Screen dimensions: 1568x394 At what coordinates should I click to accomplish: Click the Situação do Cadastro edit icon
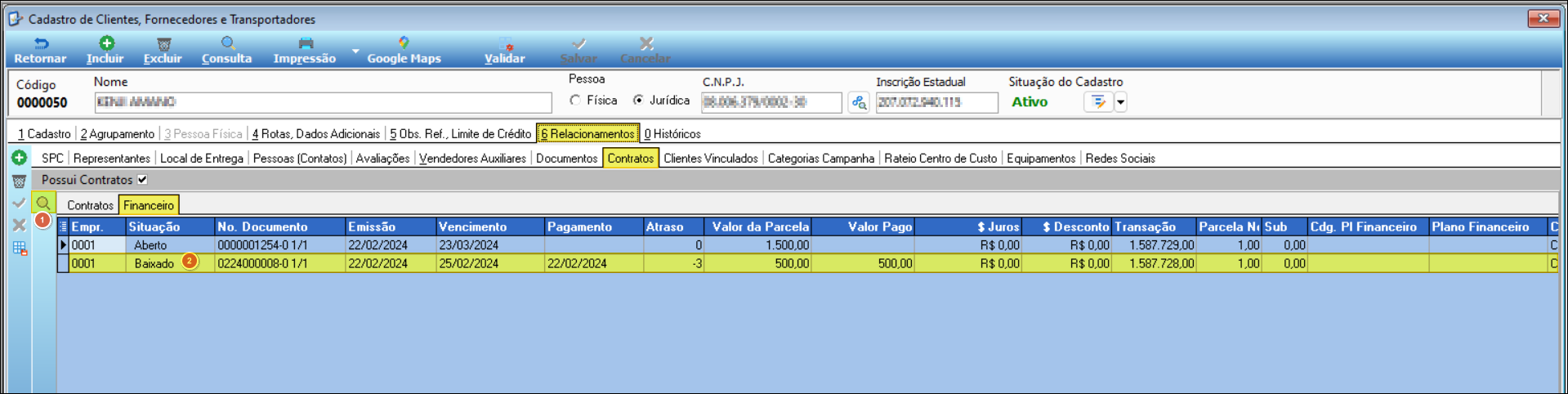pos(1098,102)
